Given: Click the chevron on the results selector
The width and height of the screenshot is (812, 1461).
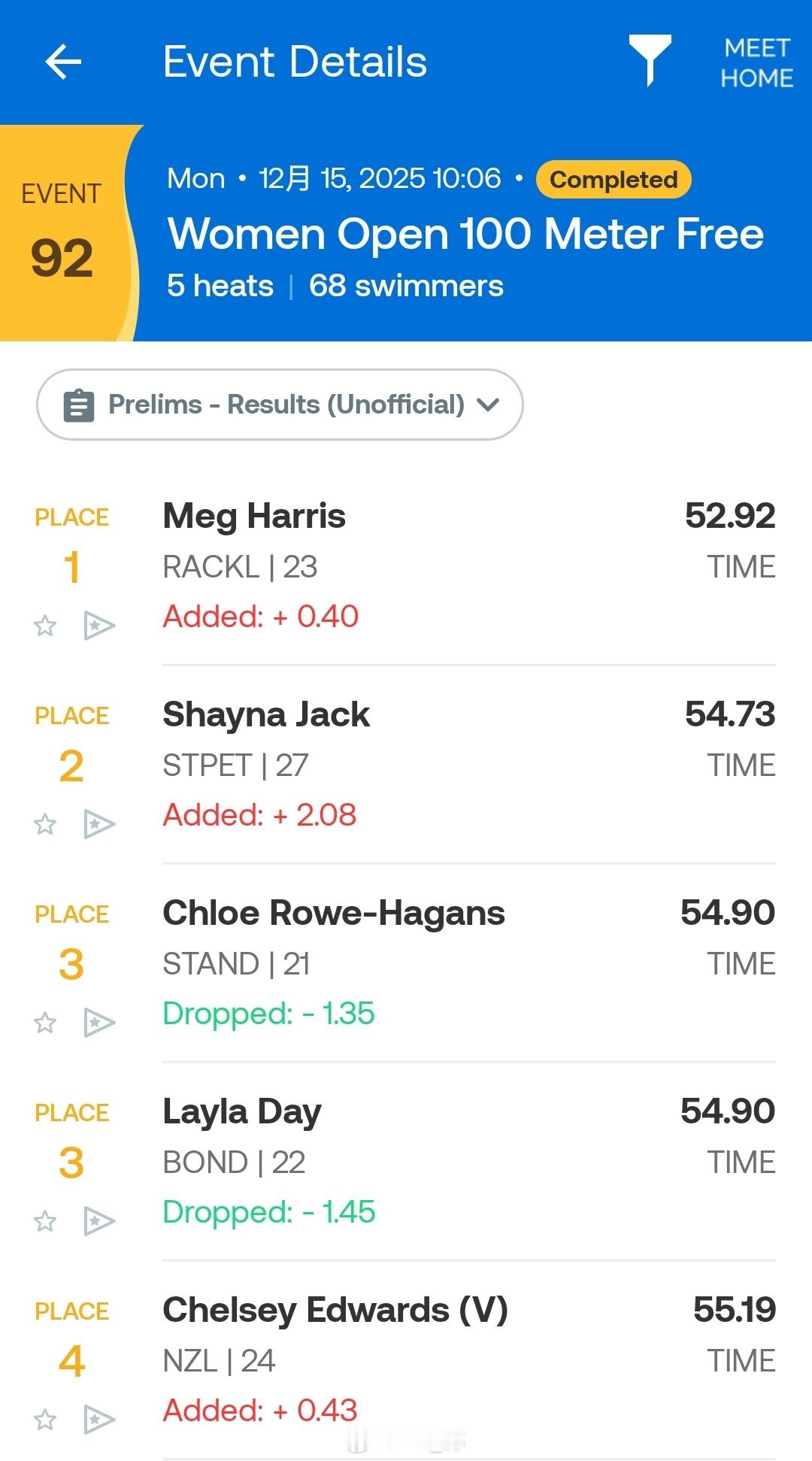Looking at the screenshot, I should click(488, 405).
